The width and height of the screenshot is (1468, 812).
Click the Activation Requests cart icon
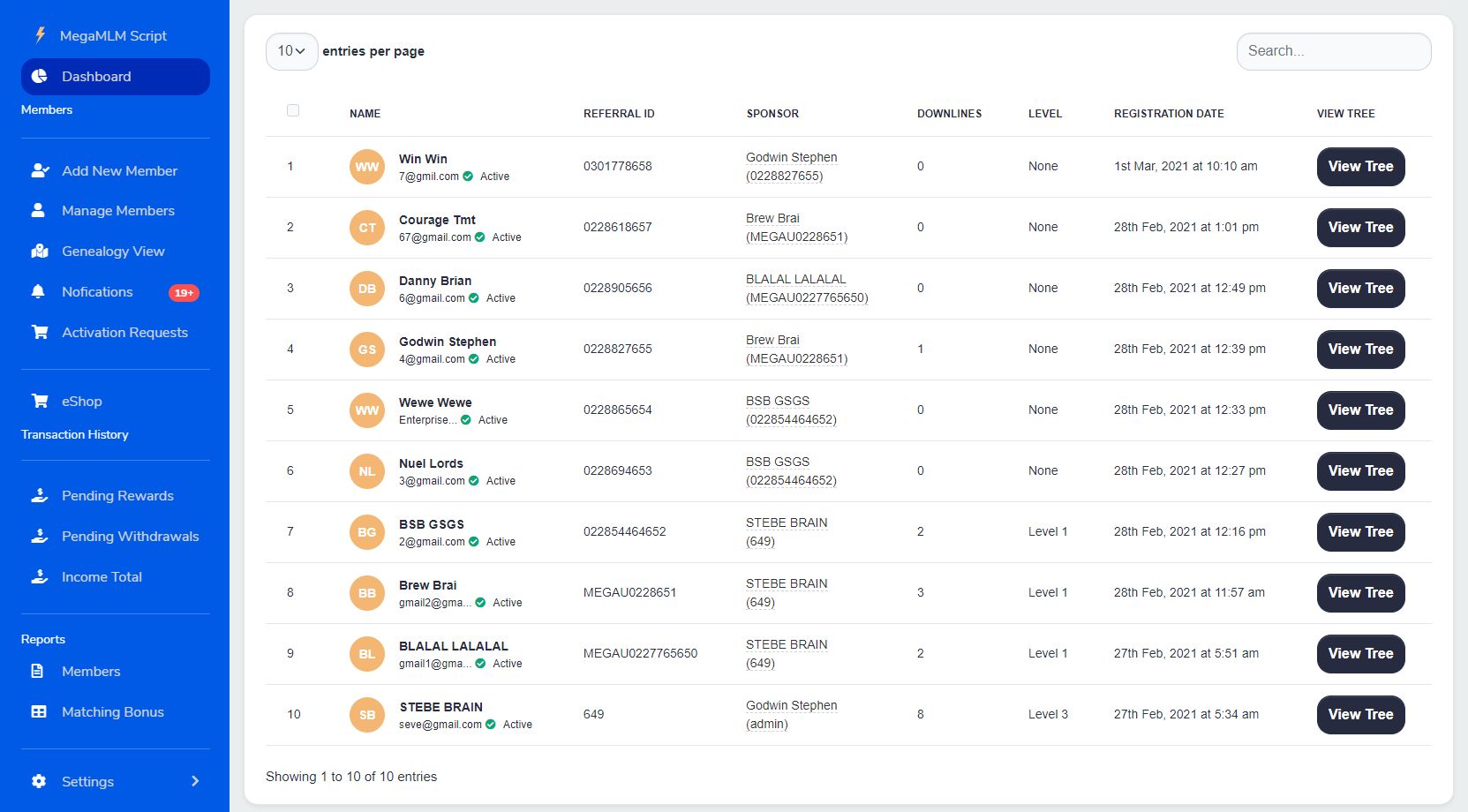coord(40,333)
